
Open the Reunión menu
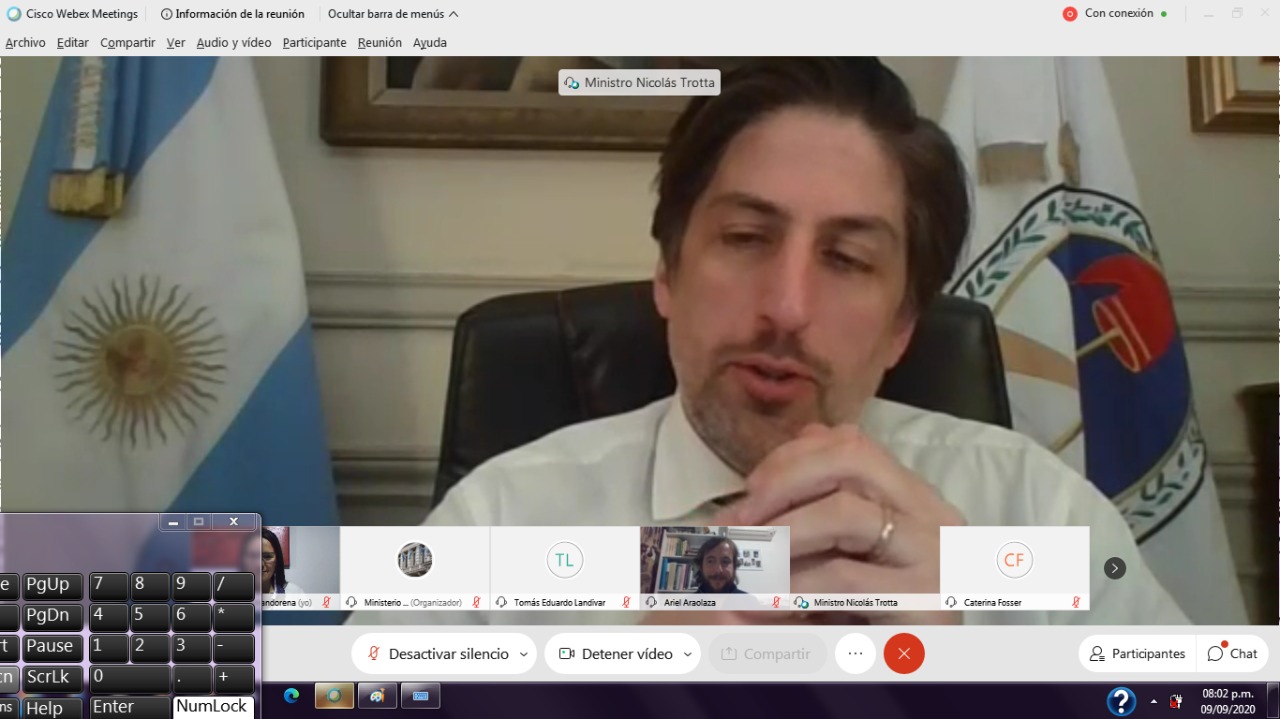[x=379, y=43]
